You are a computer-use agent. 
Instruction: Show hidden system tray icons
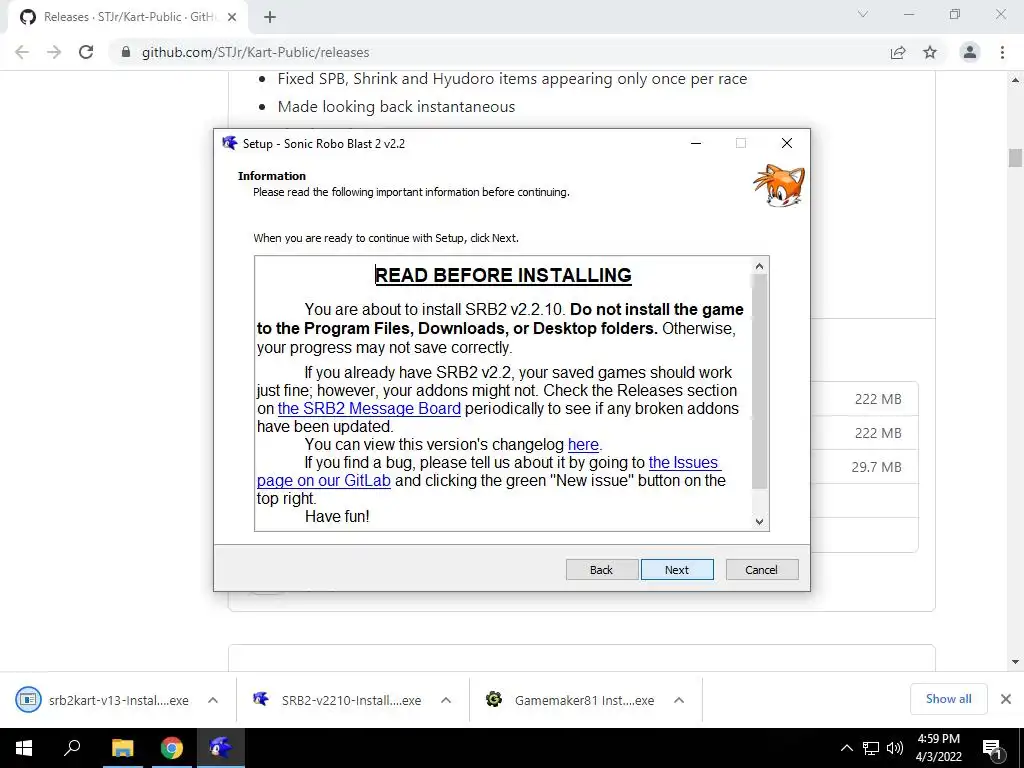[x=846, y=748]
